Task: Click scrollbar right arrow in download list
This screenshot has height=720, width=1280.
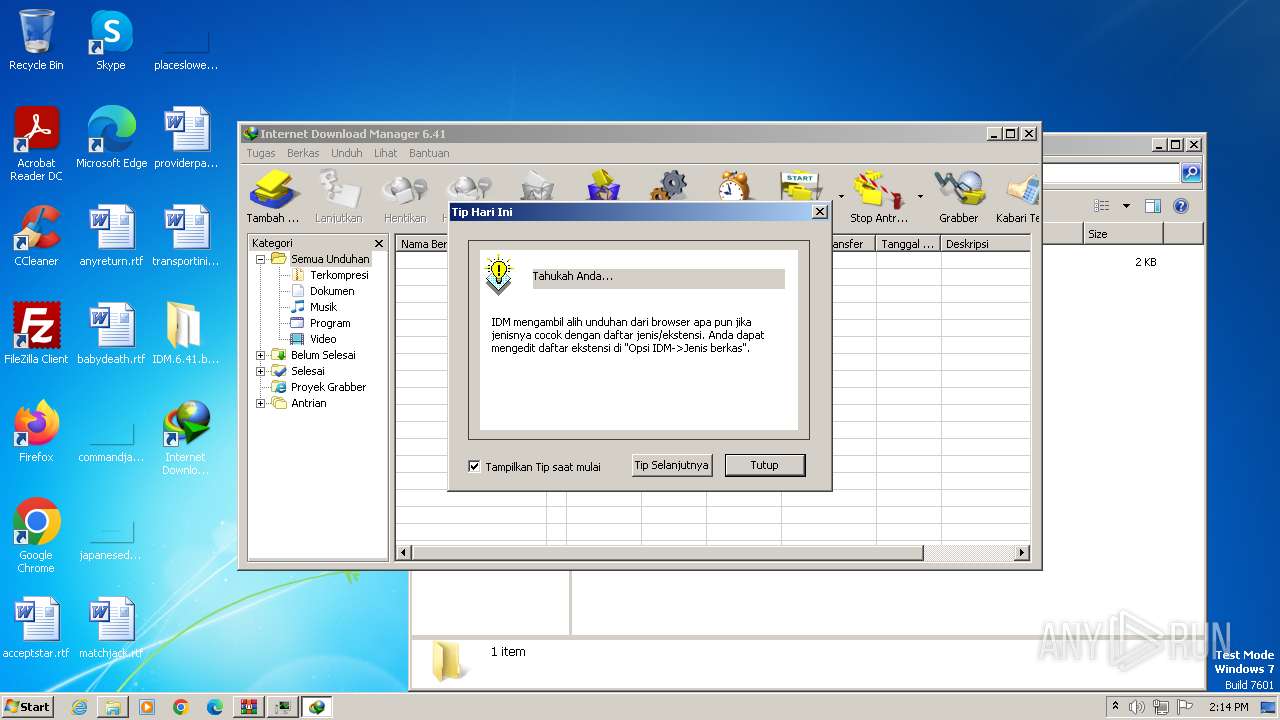Action: (1022, 552)
